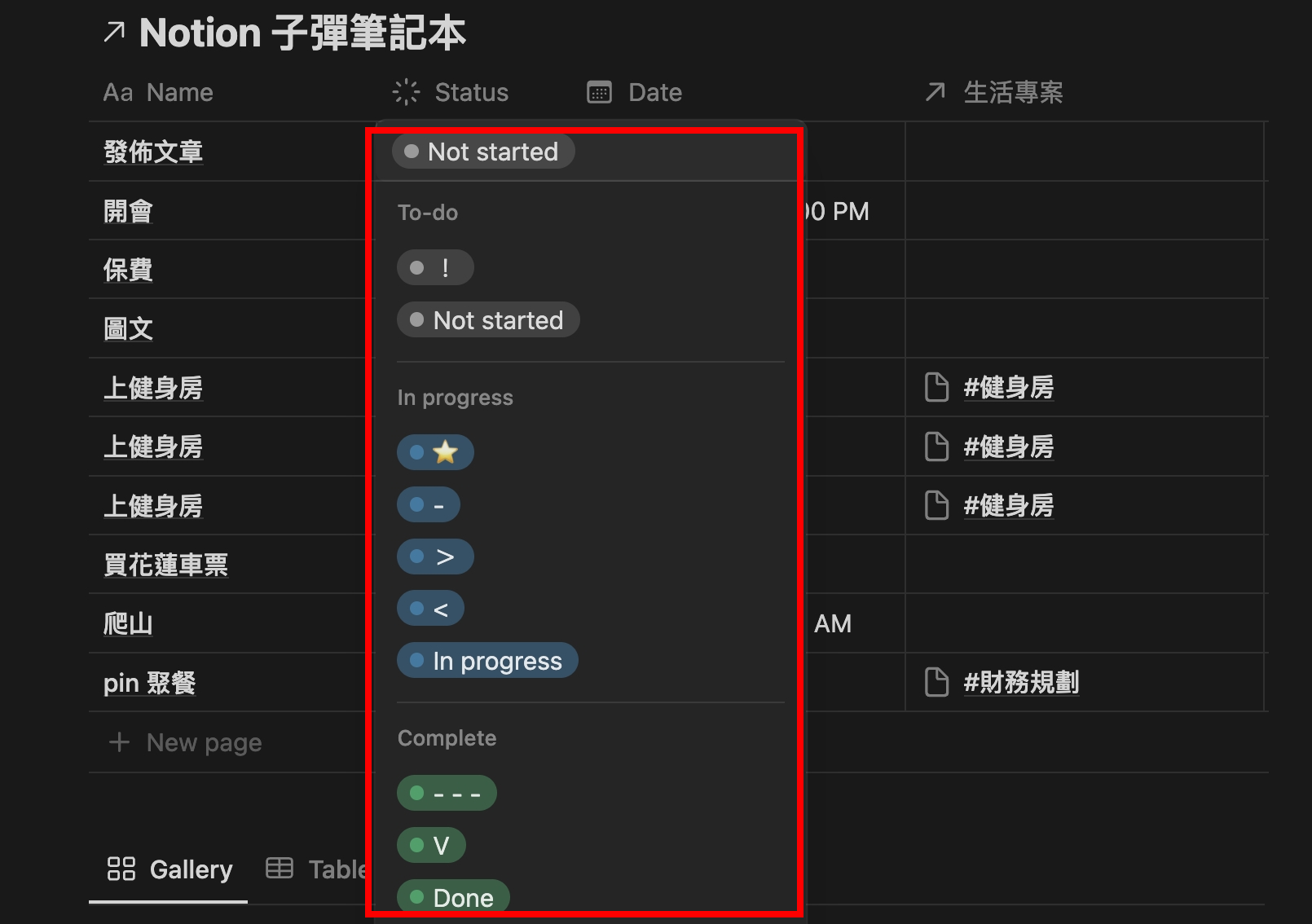Image resolution: width=1312 pixels, height=924 pixels.
Task: Click the Status spinner icon in the header
Action: tap(406, 92)
